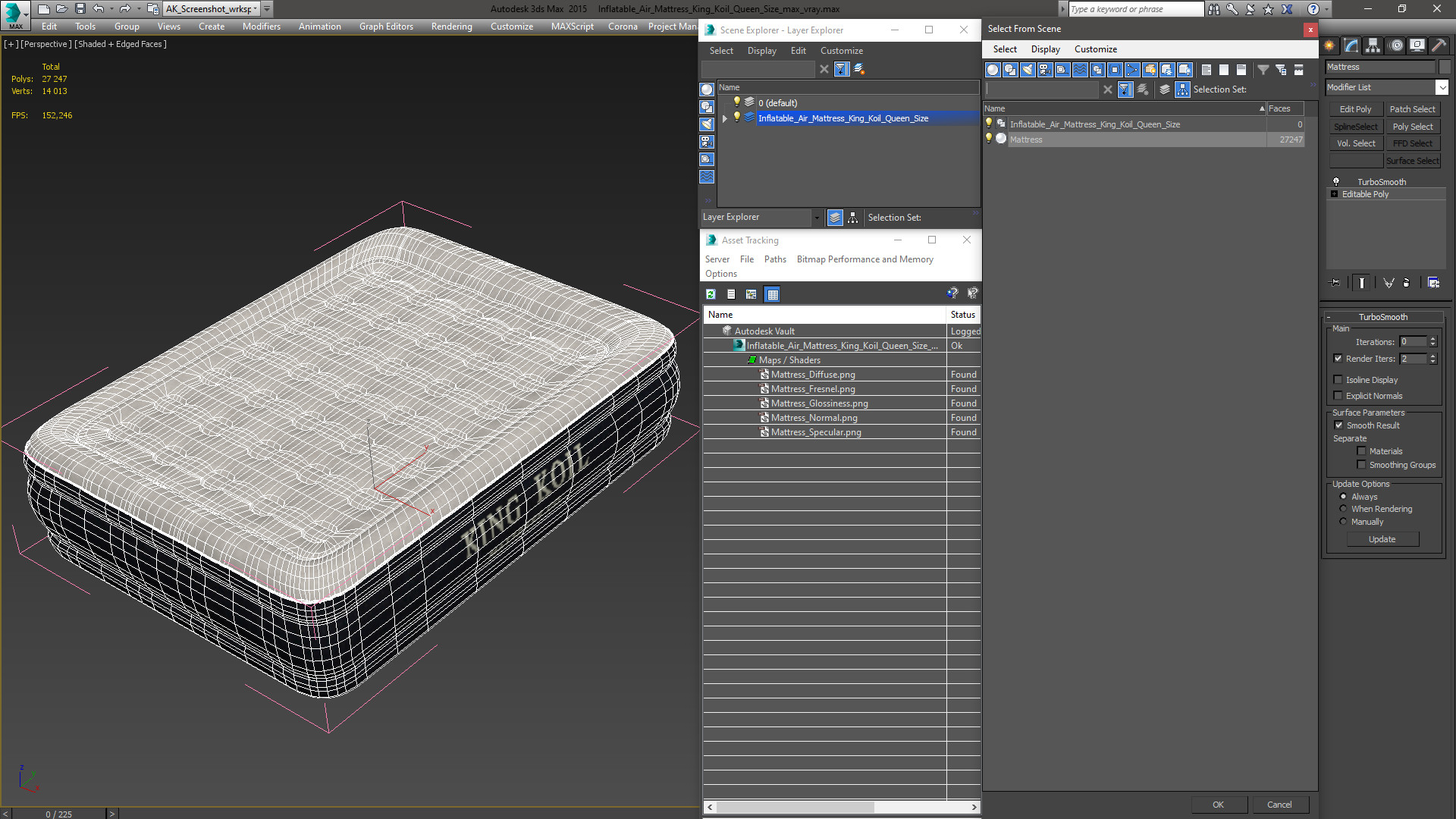Open Paths menu in Asset Tracking
The height and width of the screenshot is (819, 1456).
[775, 259]
